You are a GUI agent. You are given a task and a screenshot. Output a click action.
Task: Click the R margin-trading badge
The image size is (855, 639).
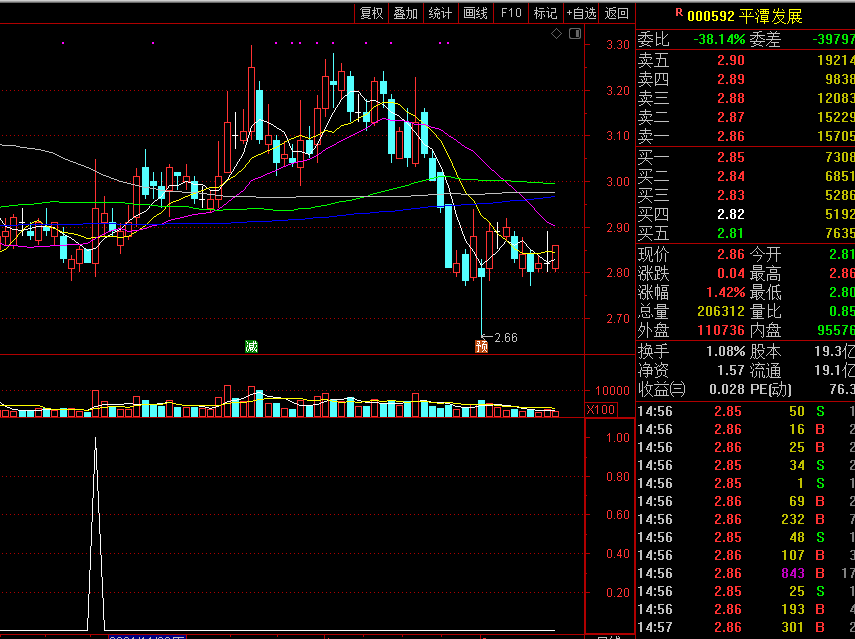(x=679, y=13)
